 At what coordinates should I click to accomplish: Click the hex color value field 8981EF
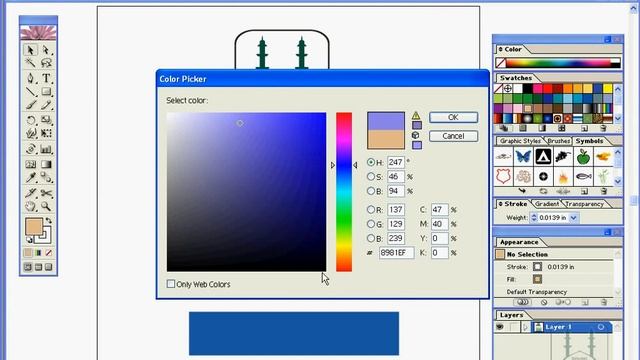(x=396, y=253)
